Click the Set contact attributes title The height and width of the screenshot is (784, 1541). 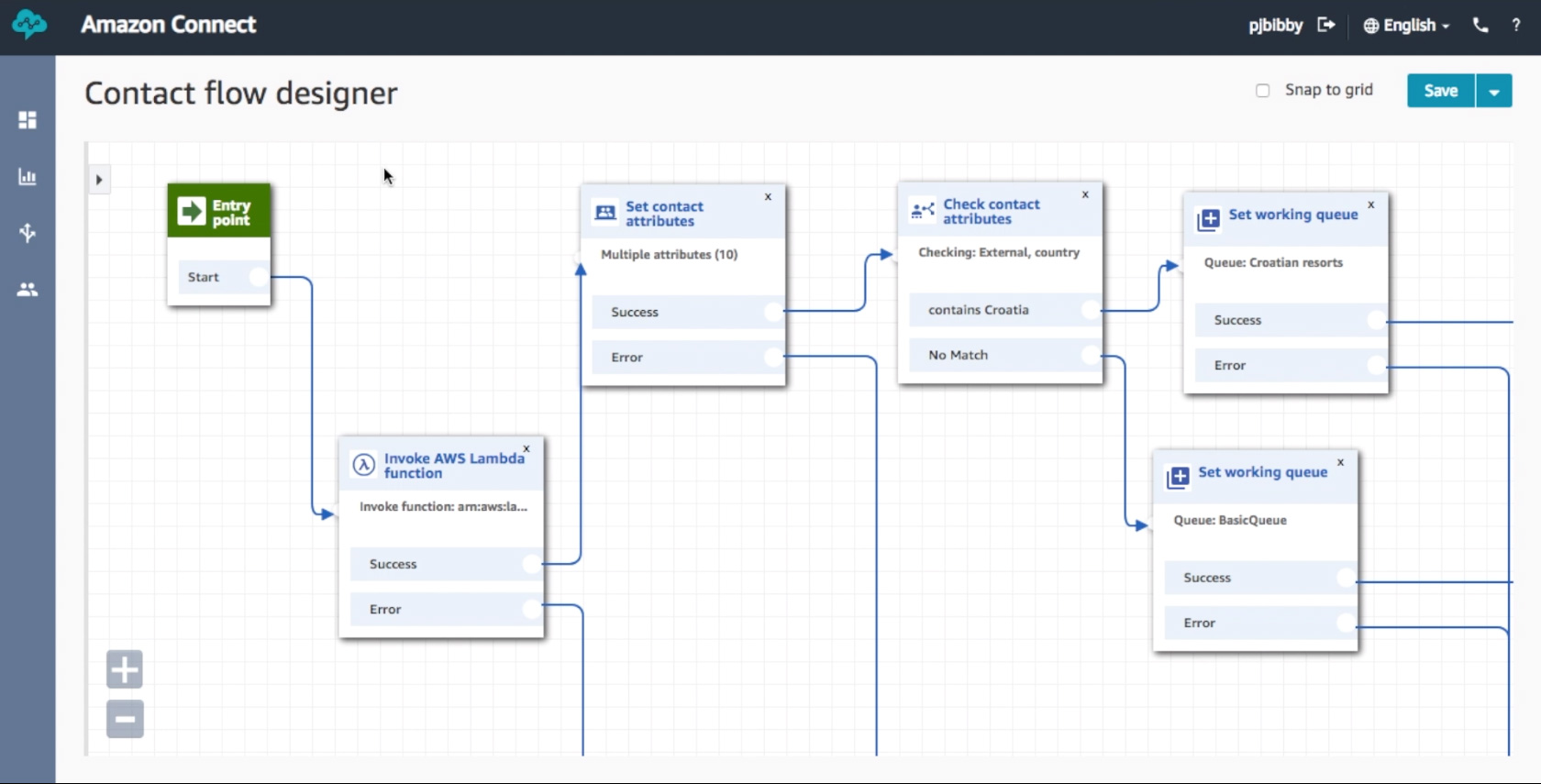pyautogui.click(x=664, y=214)
